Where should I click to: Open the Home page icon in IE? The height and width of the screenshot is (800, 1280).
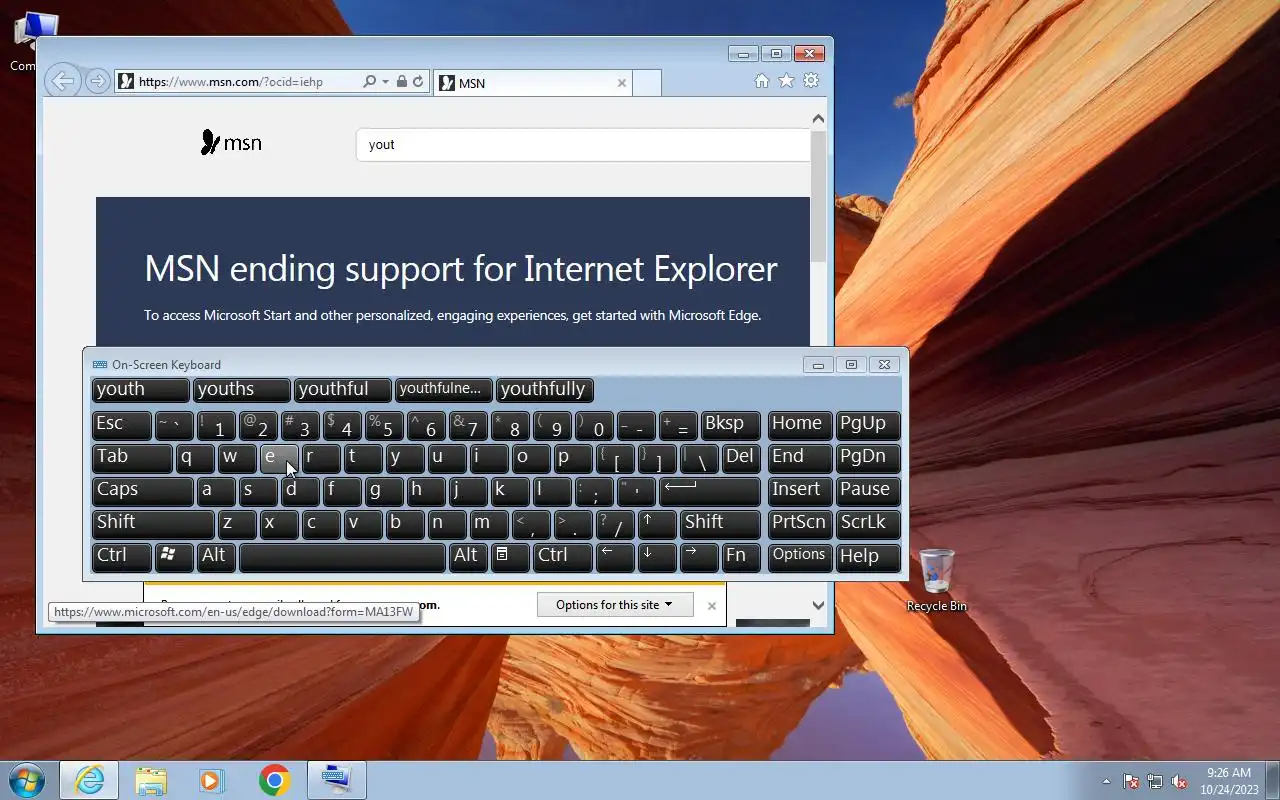pyautogui.click(x=762, y=81)
